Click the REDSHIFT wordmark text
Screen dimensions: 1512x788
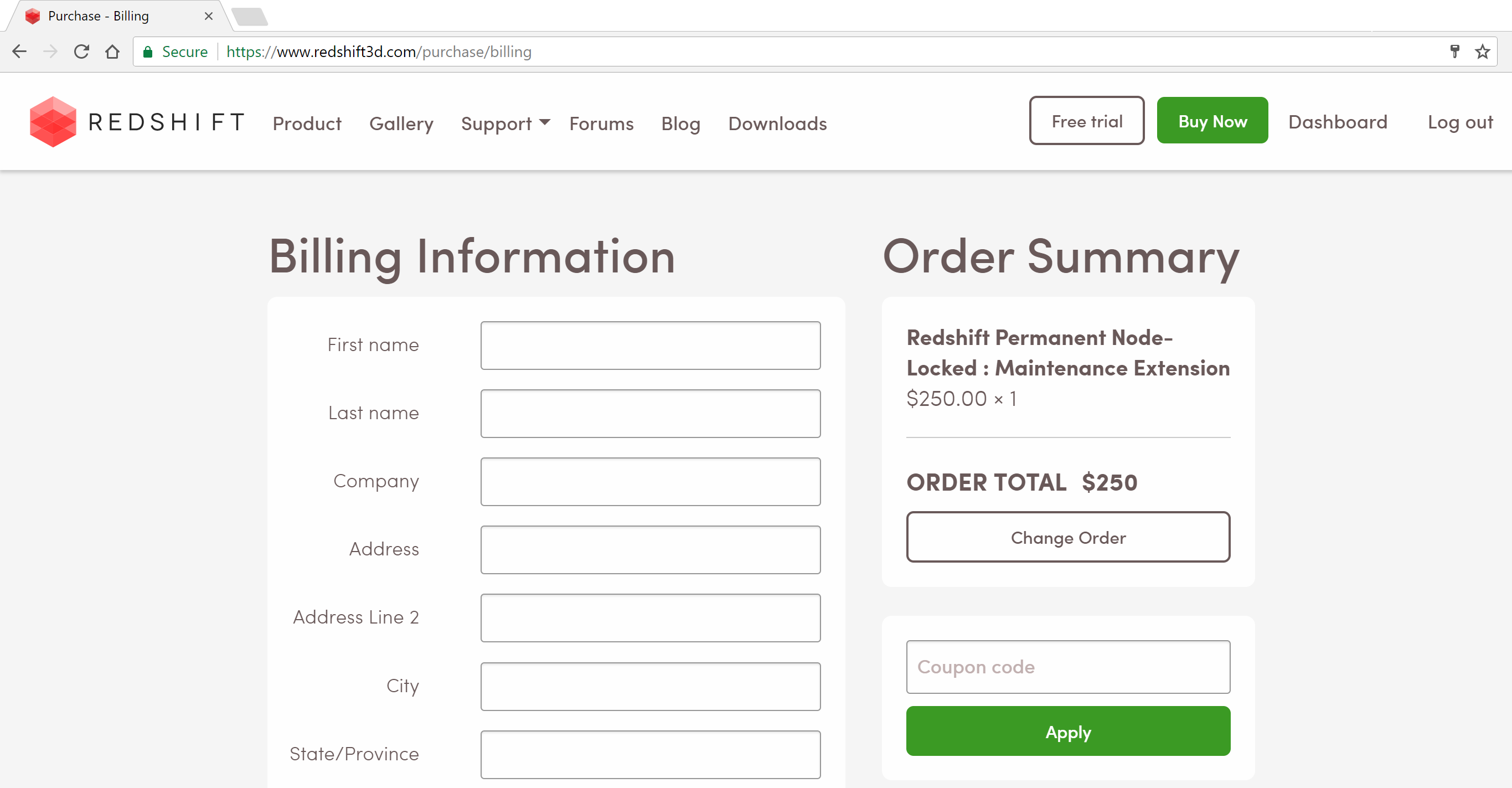pyautogui.click(x=166, y=122)
